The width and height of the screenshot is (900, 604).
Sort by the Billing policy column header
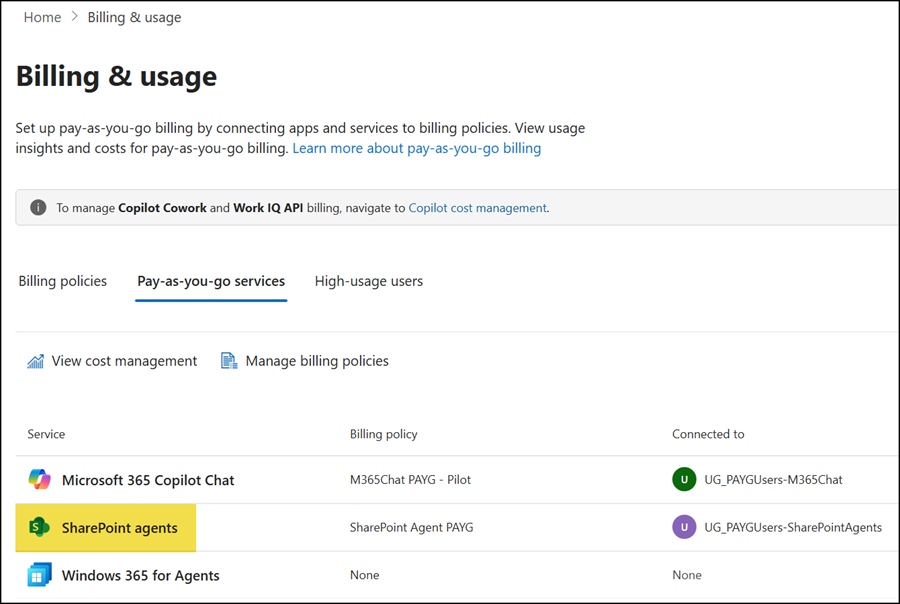(383, 434)
